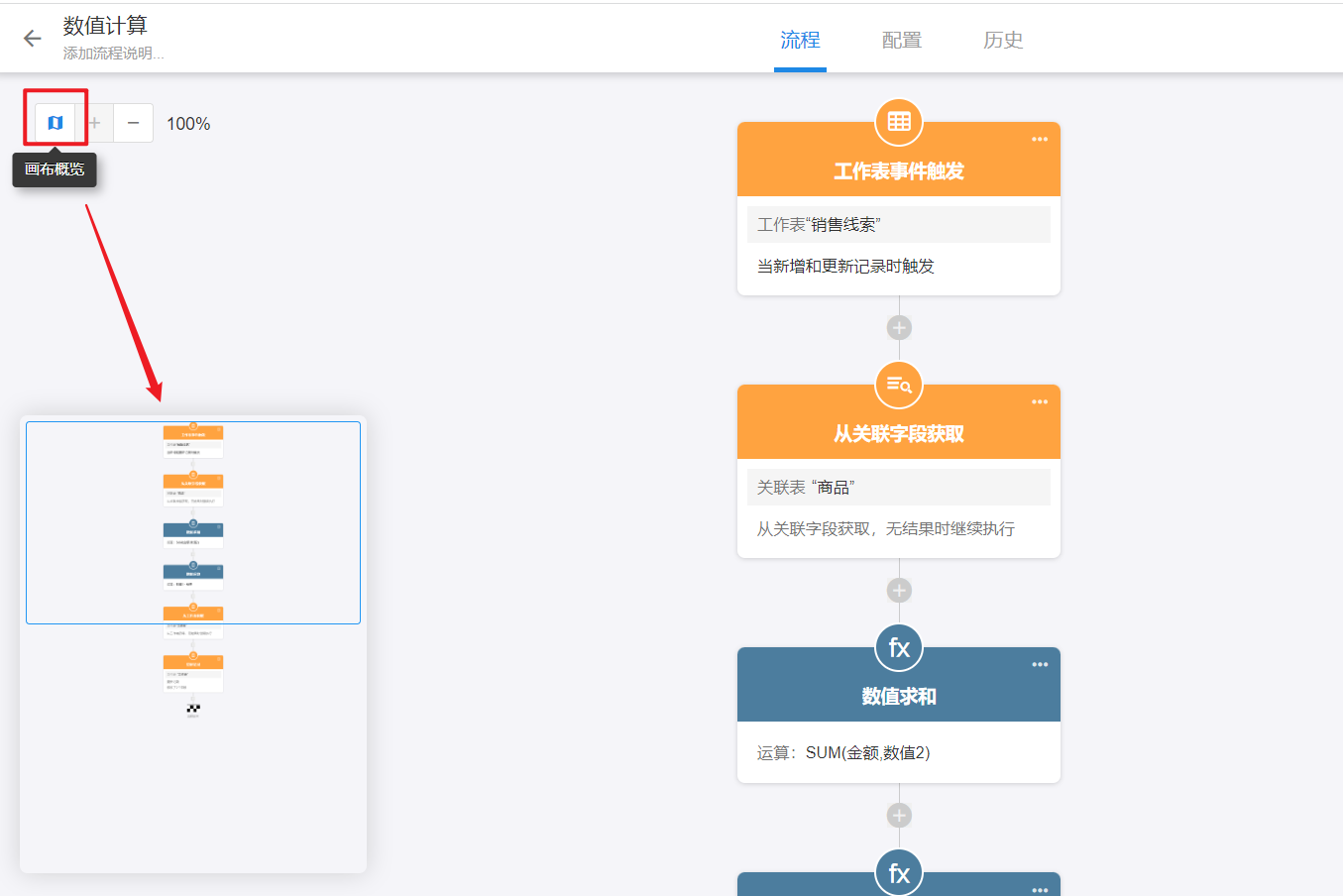This screenshot has width=1343, height=896.
Task: Click the 工作表"销售线索" row in trigger
Action: 898,225
